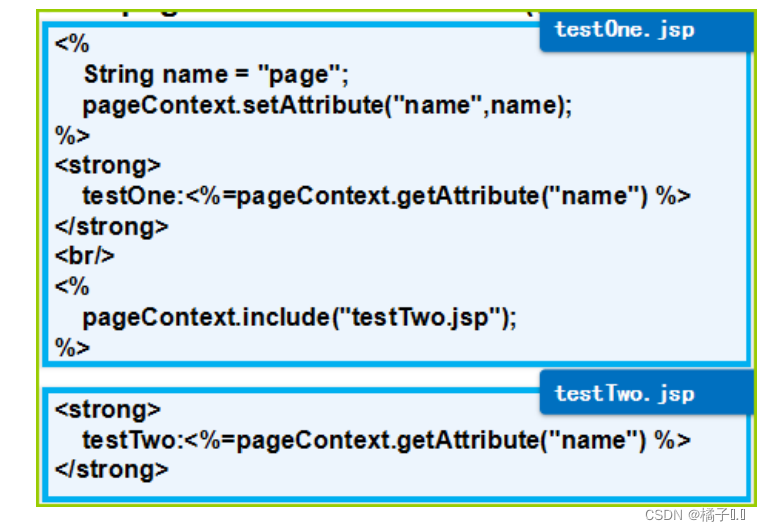Click the CSDN watermark text
This screenshot has width=760, height=531.
point(662,514)
